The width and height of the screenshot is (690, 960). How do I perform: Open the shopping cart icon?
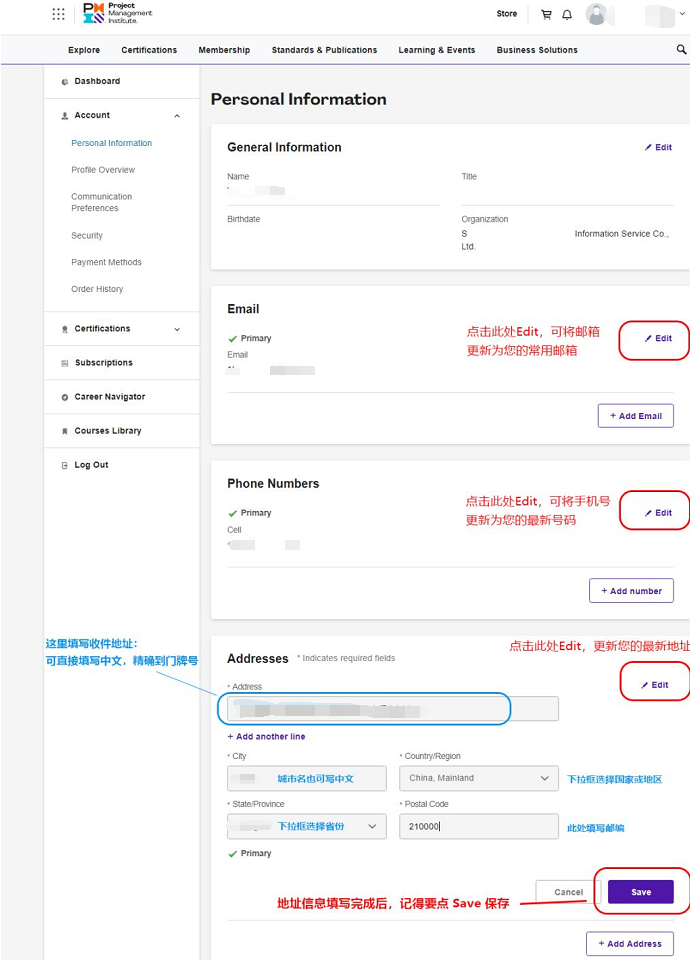[546, 14]
